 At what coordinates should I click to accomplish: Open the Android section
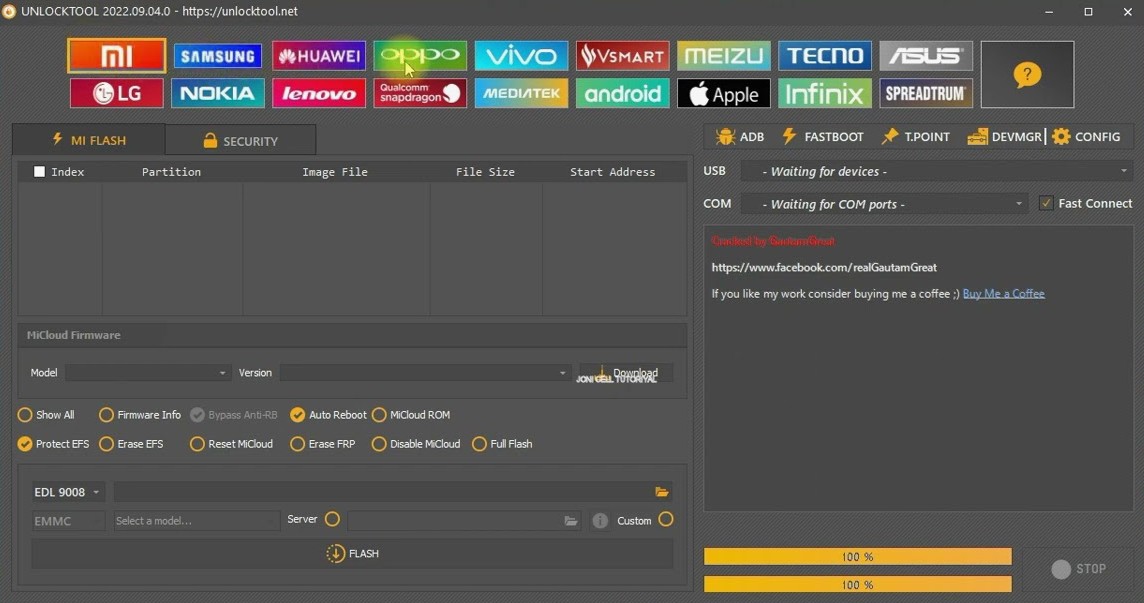click(x=622, y=93)
